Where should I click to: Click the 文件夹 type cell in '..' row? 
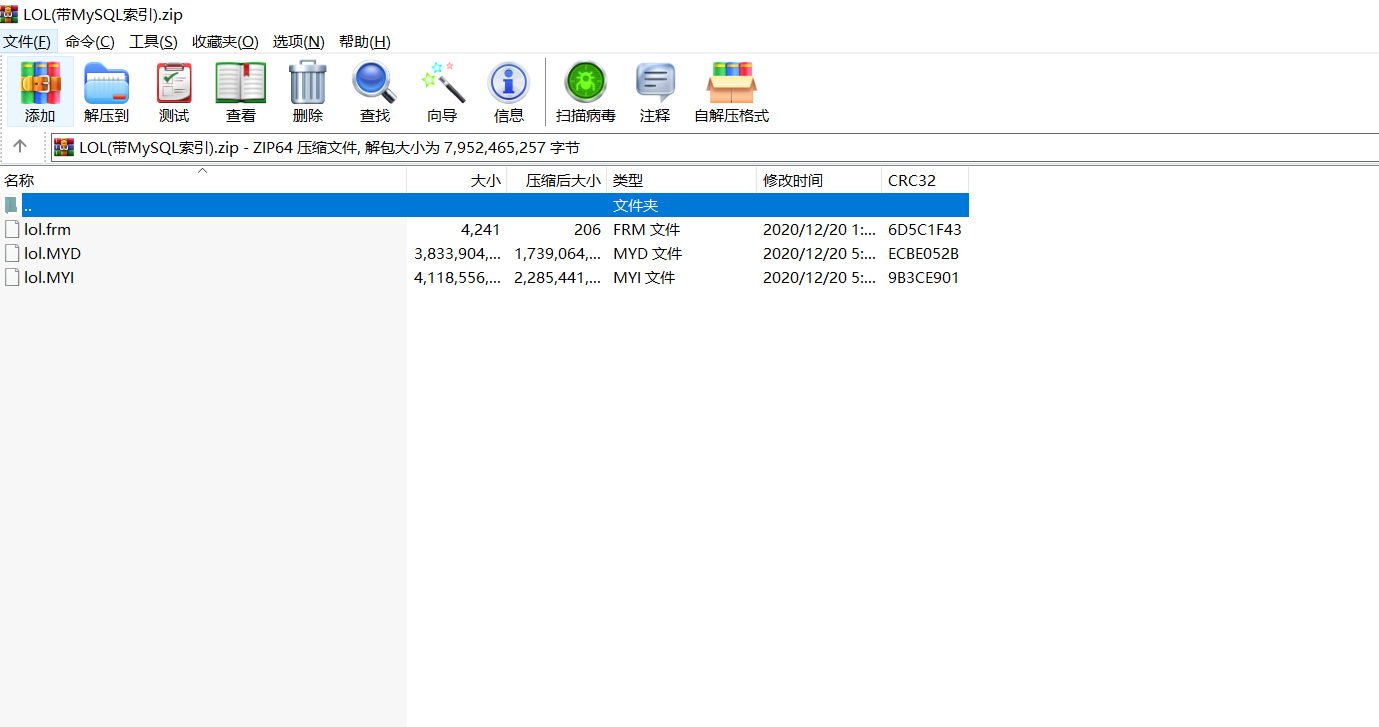(635, 205)
